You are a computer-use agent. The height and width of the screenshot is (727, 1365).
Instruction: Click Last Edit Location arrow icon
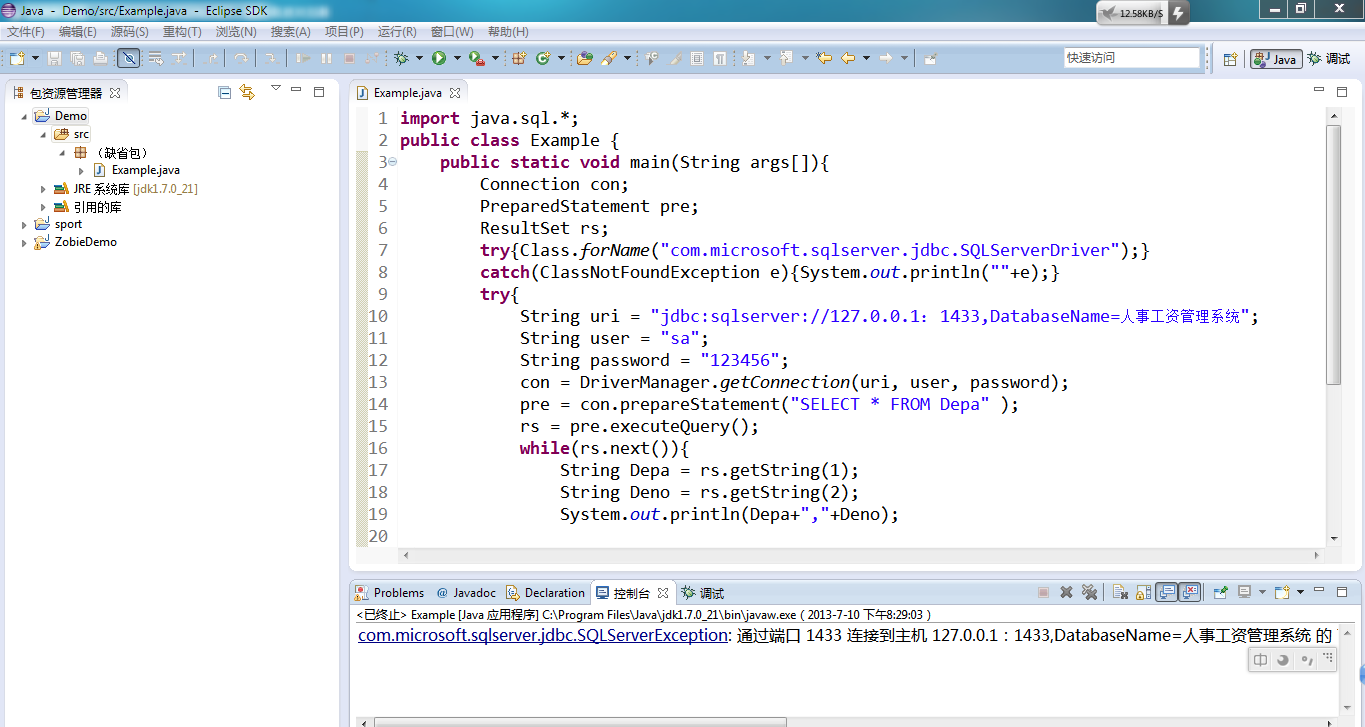click(824, 58)
